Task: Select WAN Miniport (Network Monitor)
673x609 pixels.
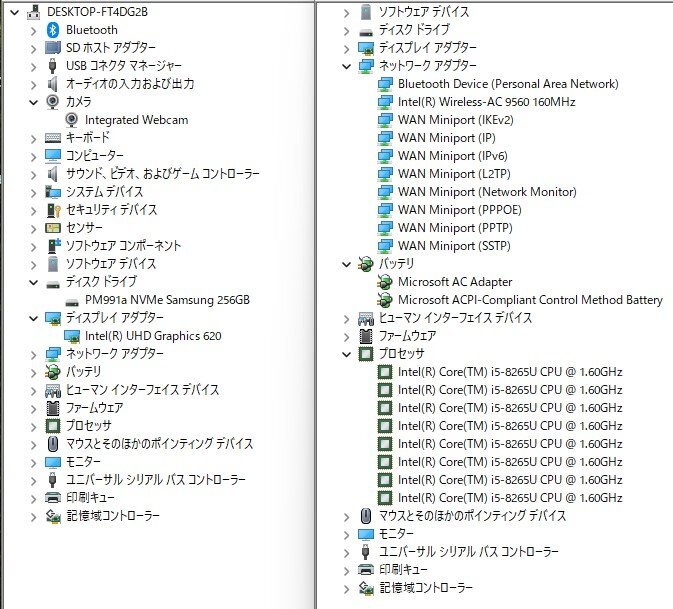Action: pos(487,192)
